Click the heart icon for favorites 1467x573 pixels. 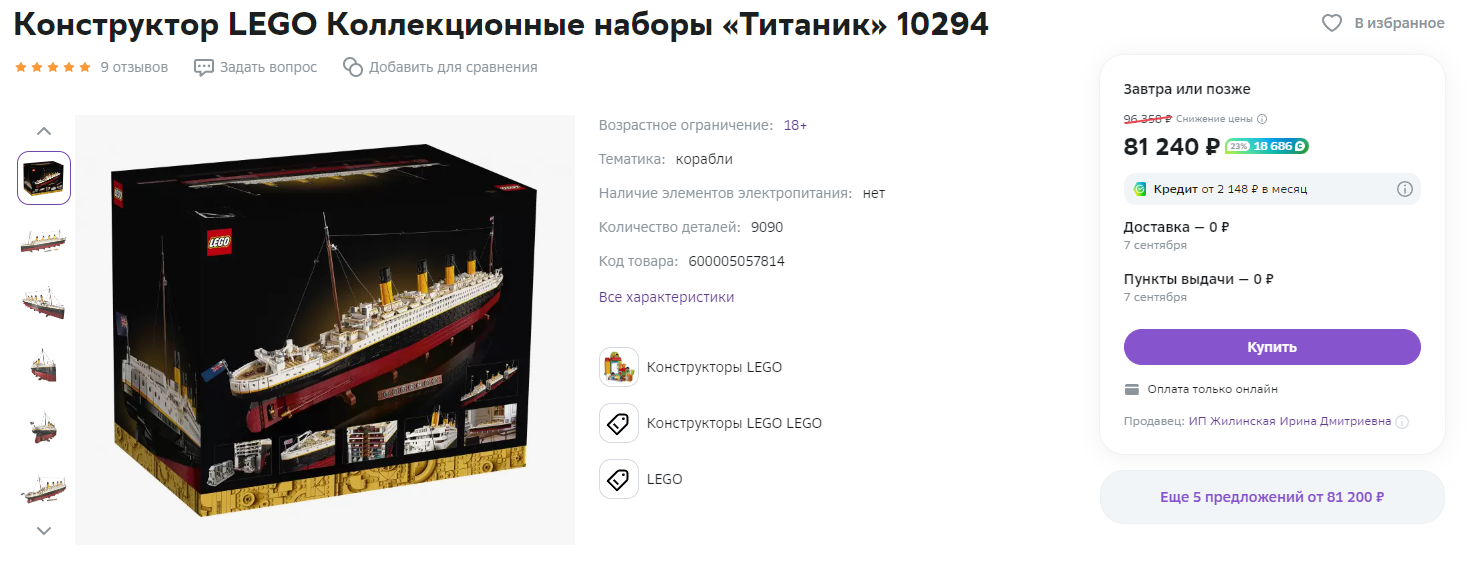click(x=1331, y=23)
